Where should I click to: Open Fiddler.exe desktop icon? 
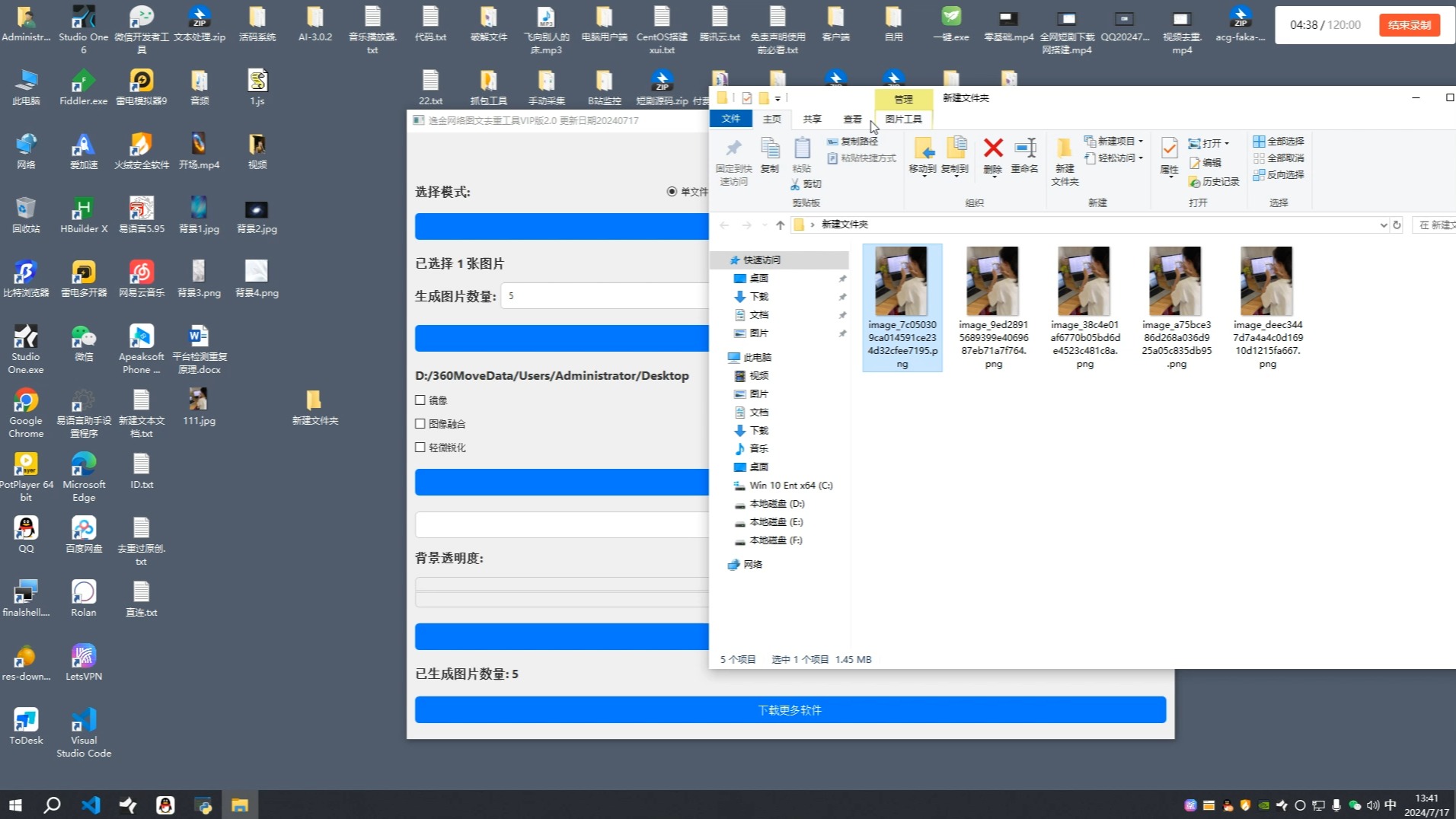(84, 87)
